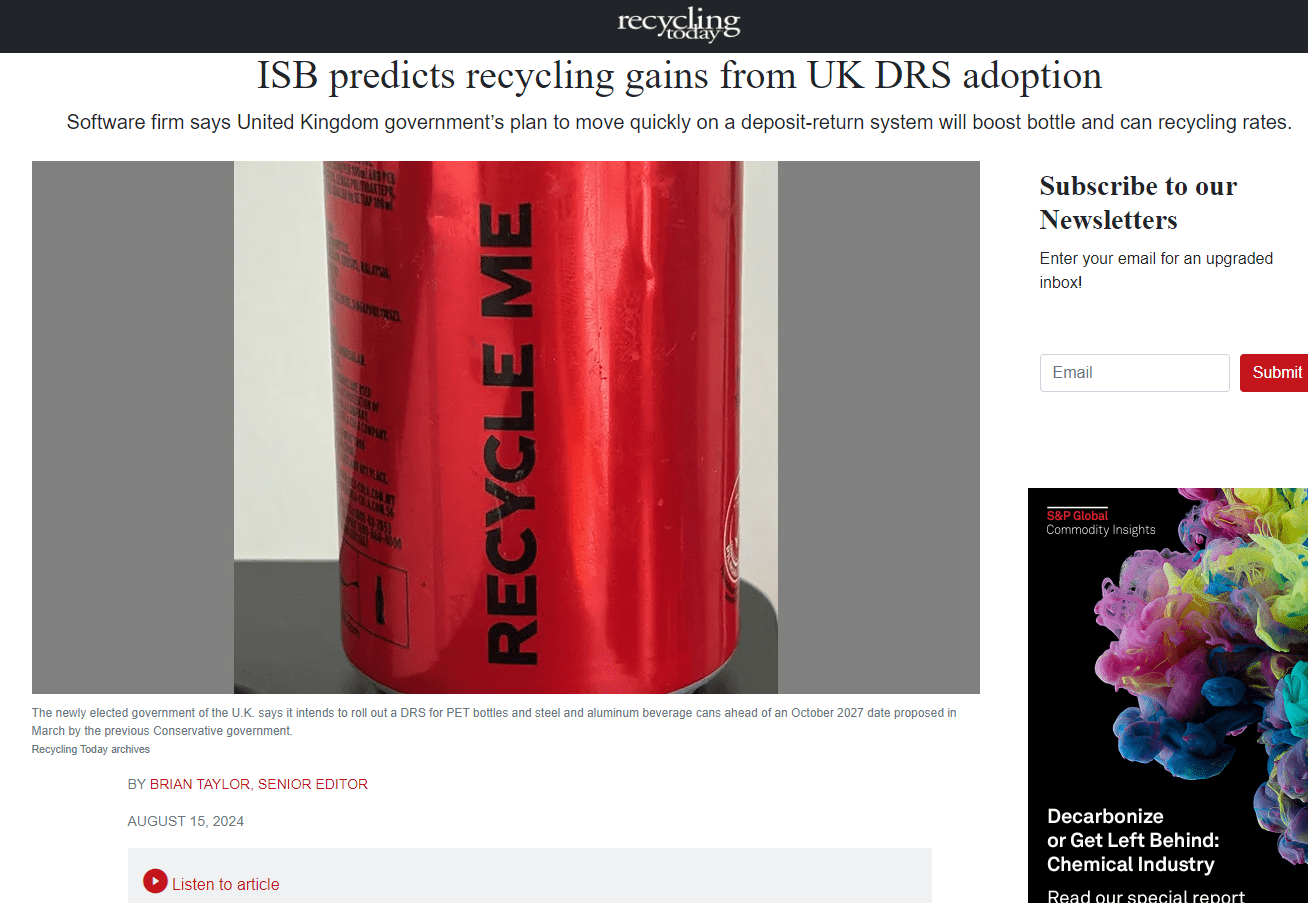The image size is (1308, 903).
Task: Click the gray audio player panel
Action: pos(529,876)
